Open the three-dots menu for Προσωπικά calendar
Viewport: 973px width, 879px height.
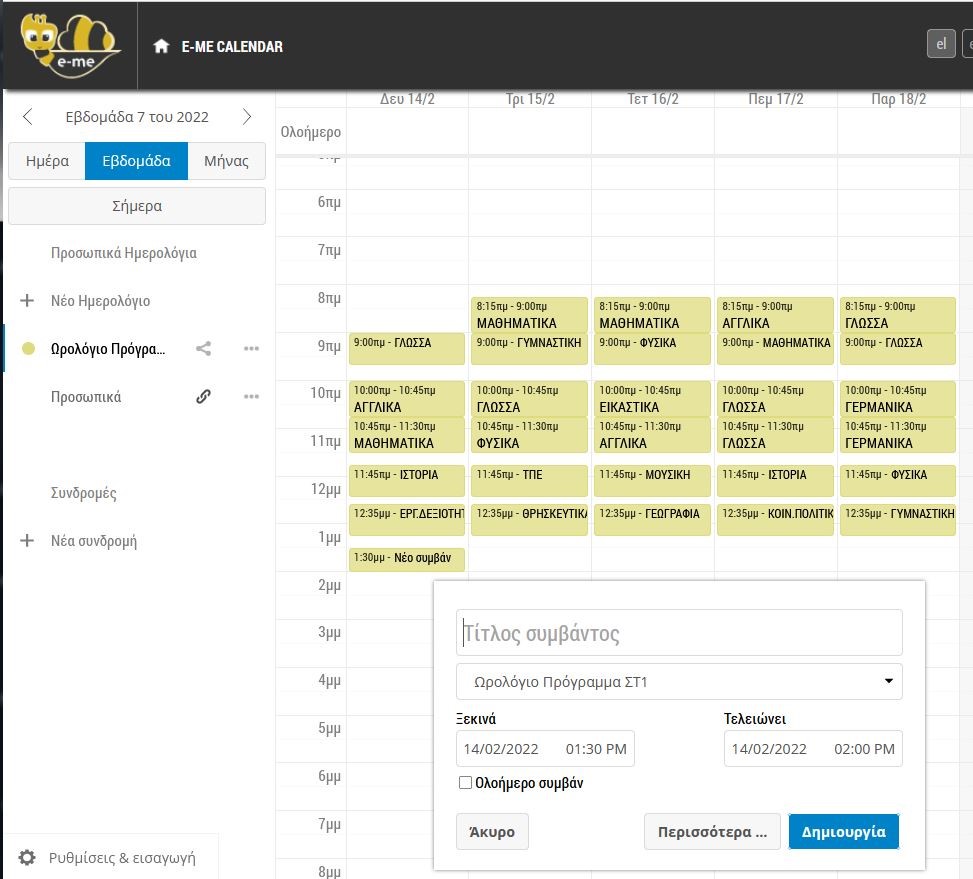[x=251, y=397]
